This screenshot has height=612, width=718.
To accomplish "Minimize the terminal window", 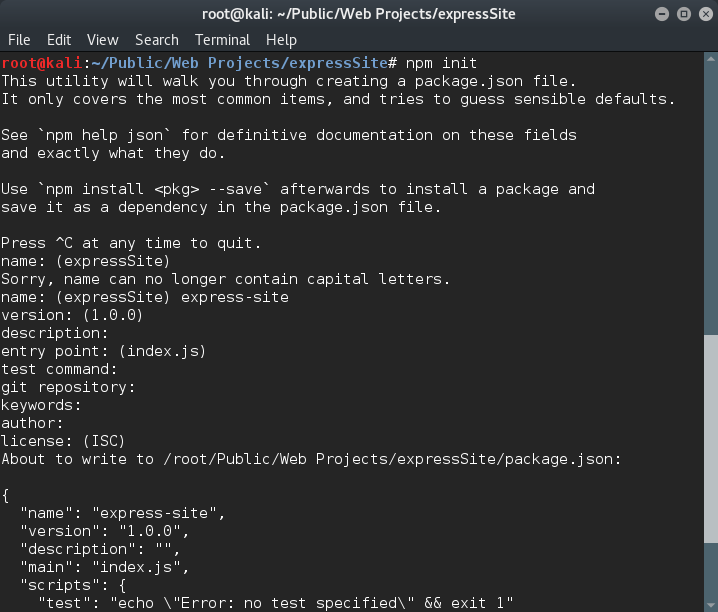I will 661,14.
